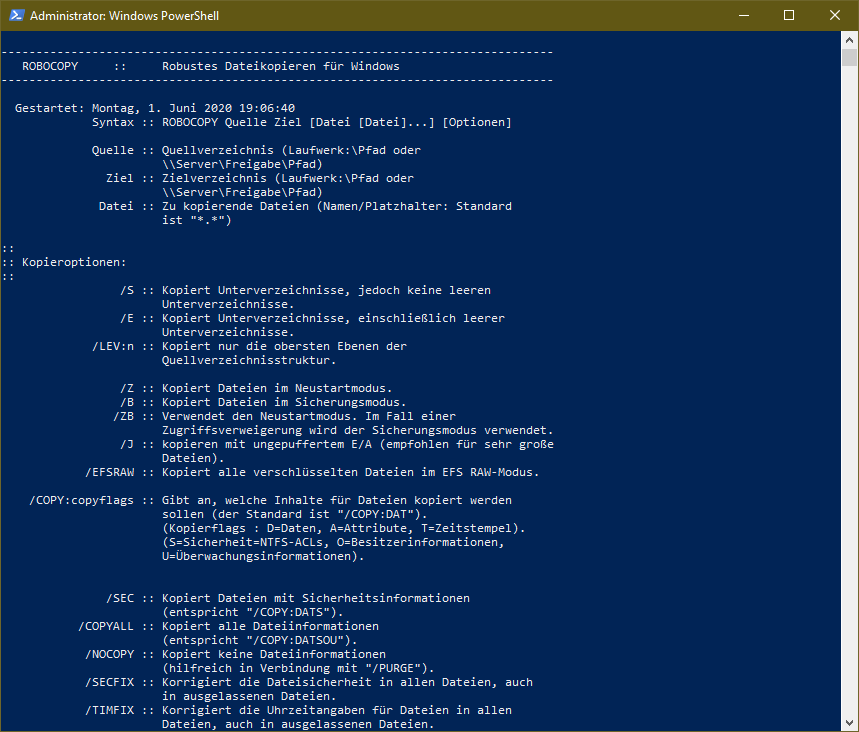Click the '/EFSRAW' option label

point(110,472)
